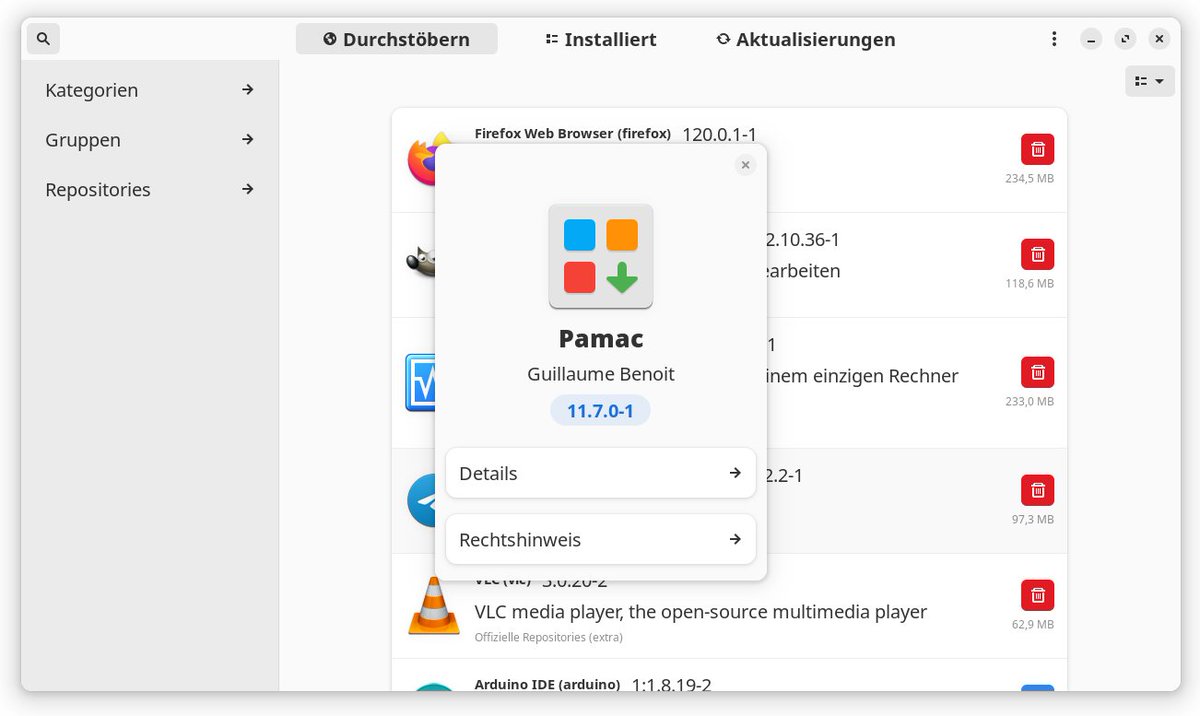Open search with the magnifying glass icon

coord(42,38)
